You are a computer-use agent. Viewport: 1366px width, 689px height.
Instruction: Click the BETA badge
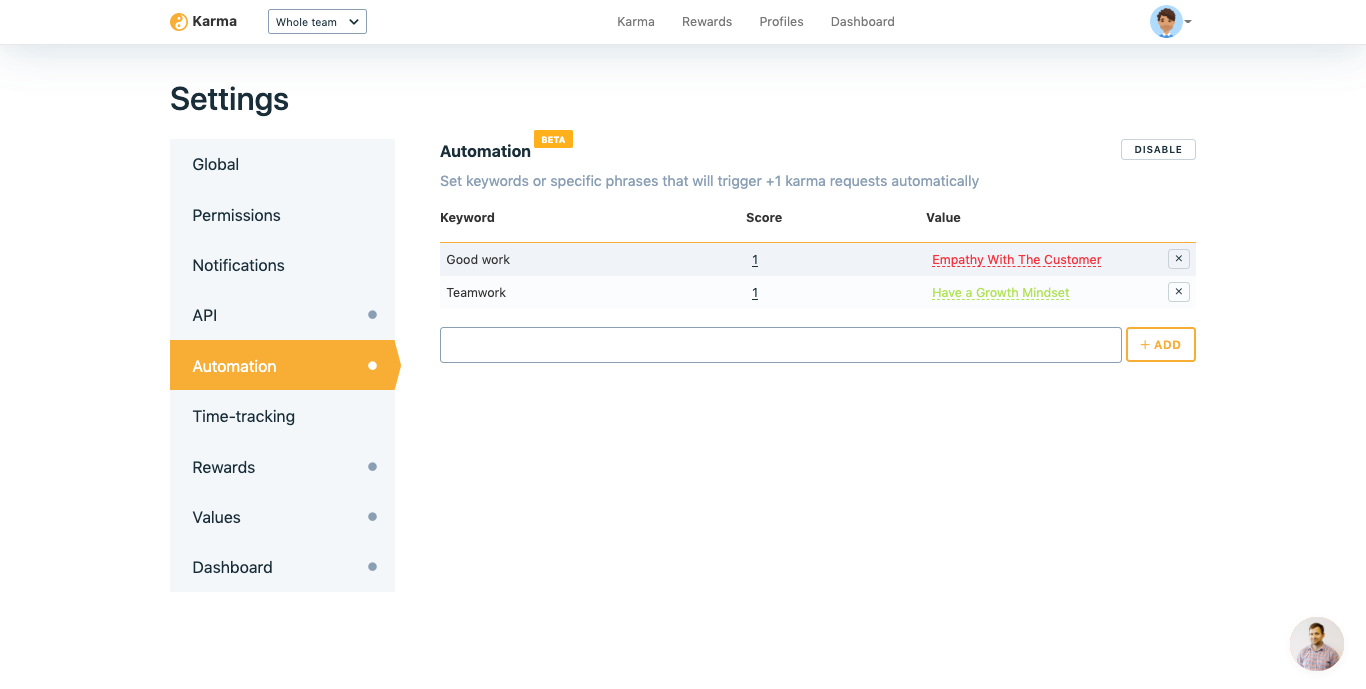[553, 140]
